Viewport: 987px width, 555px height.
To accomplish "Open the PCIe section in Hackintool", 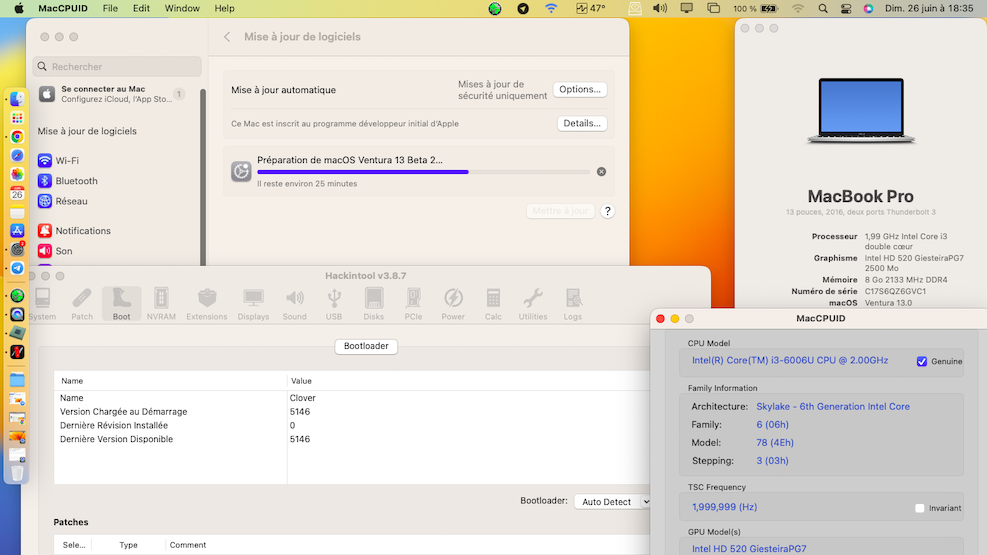I will click(413, 305).
